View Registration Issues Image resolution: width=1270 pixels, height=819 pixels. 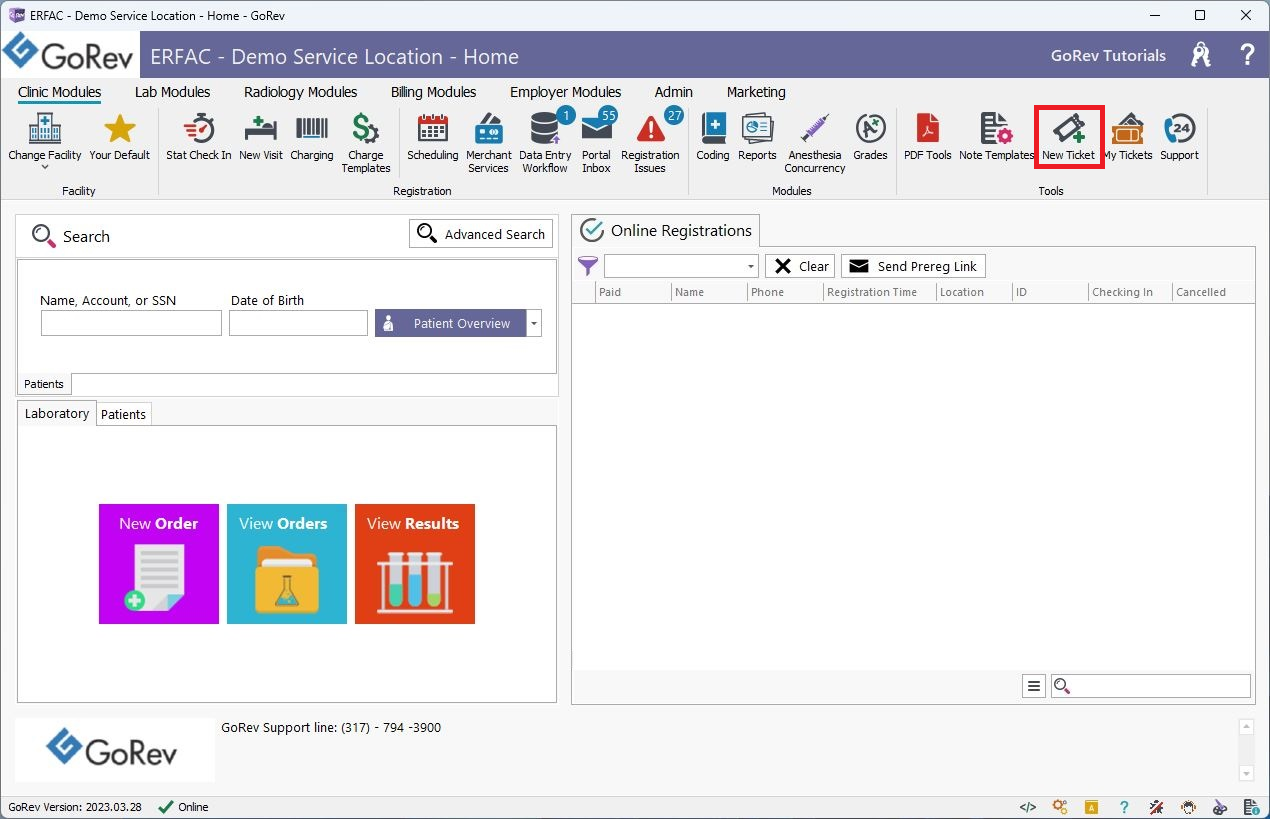pos(650,142)
